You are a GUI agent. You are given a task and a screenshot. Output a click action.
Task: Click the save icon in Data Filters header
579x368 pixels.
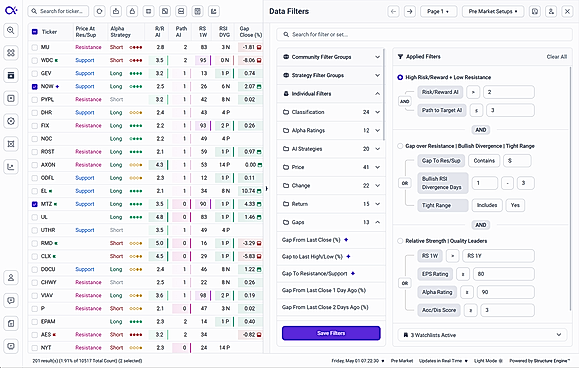click(535, 11)
